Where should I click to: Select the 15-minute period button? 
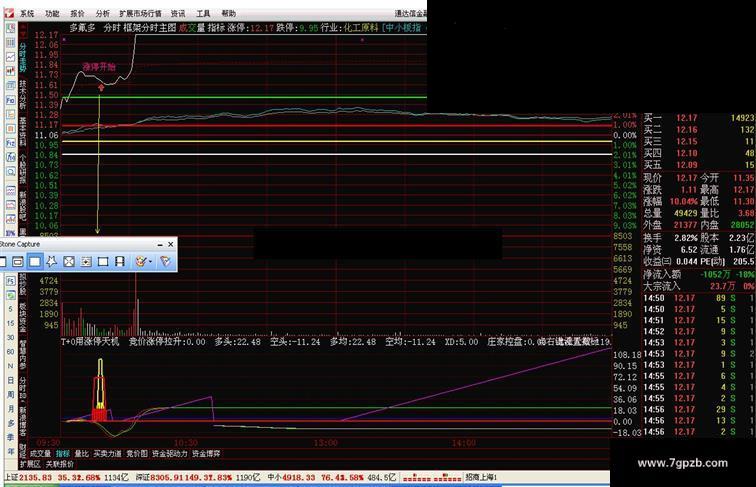coord(11,324)
